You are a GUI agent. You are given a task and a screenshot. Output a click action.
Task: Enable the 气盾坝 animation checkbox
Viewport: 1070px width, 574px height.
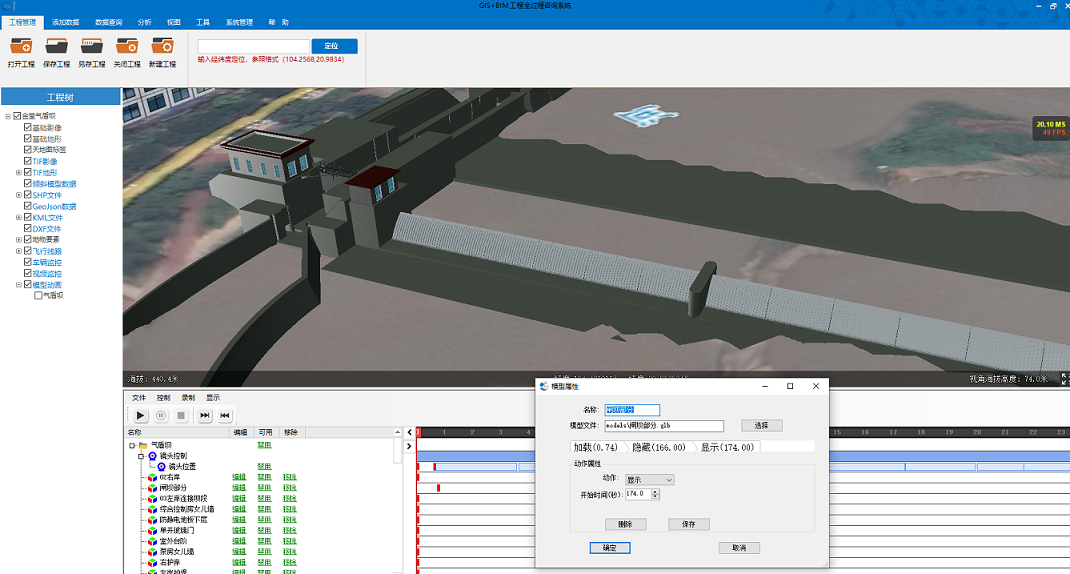pyautogui.click(x=39, y=296)
